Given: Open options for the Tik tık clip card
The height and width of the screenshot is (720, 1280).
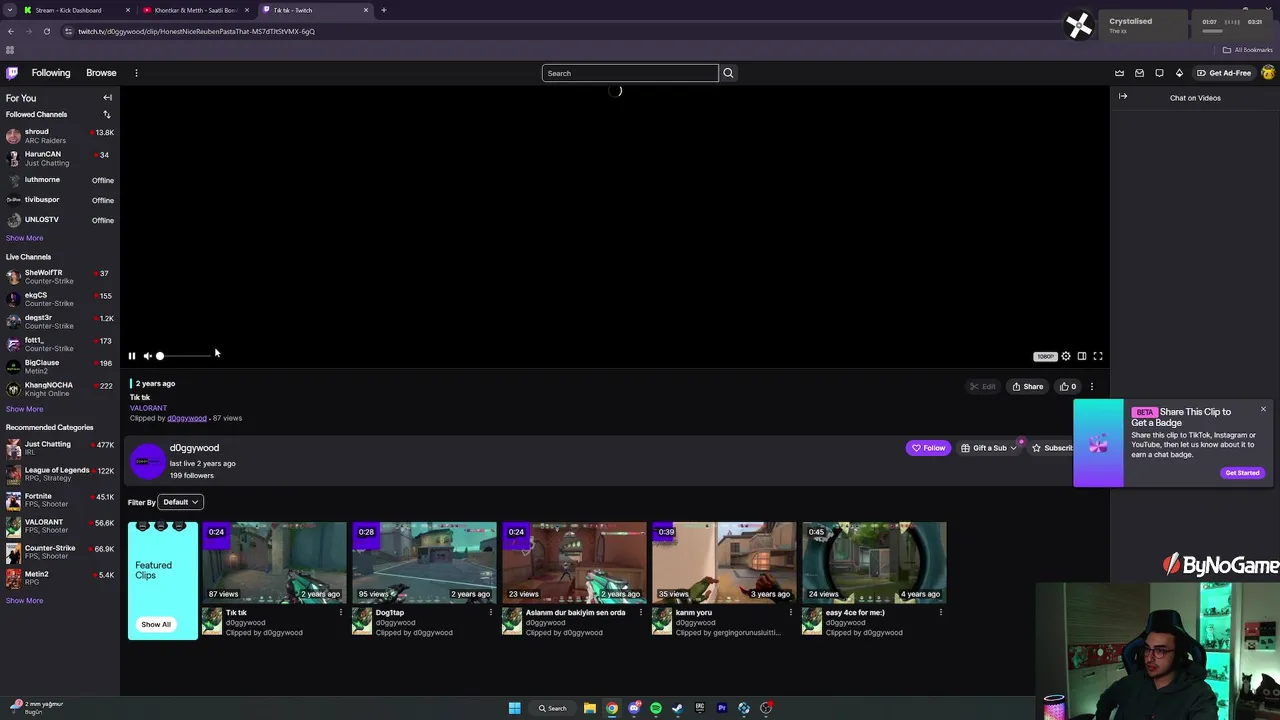Looking at the screenshot, I should [341, 613].
